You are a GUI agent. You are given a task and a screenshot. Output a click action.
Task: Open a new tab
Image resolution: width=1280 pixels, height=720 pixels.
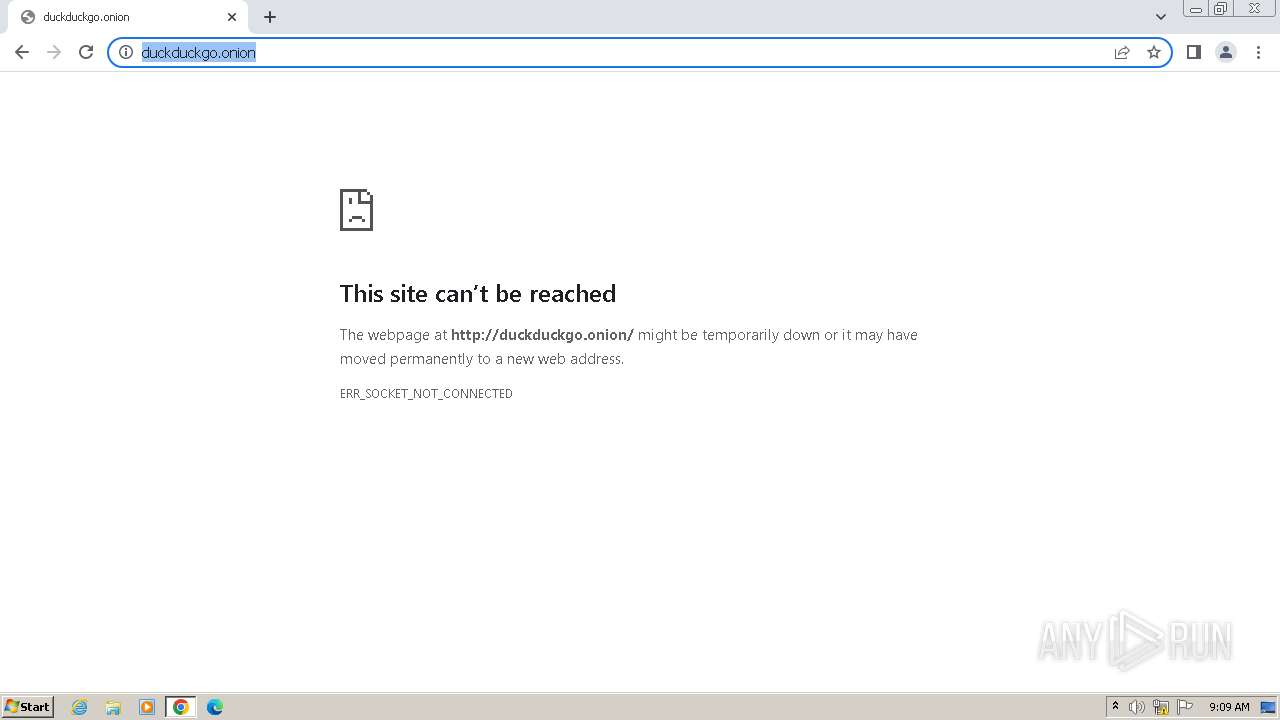click(x=270, y=17)
